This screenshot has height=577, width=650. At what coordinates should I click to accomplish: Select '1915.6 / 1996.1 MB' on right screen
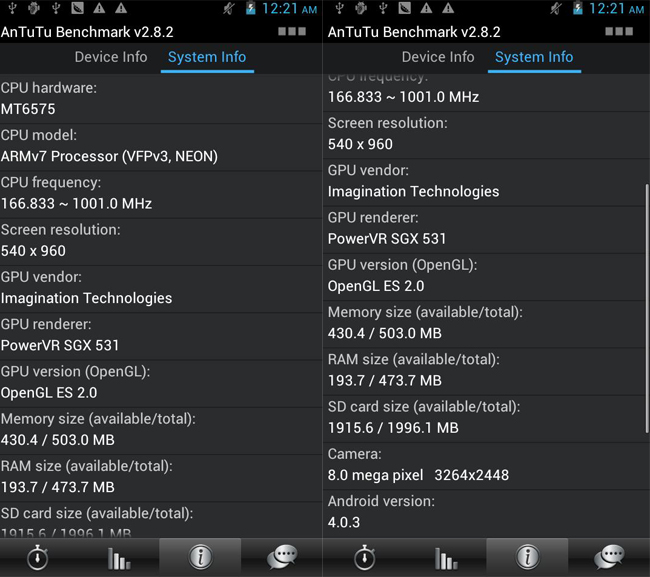point(393,428)
